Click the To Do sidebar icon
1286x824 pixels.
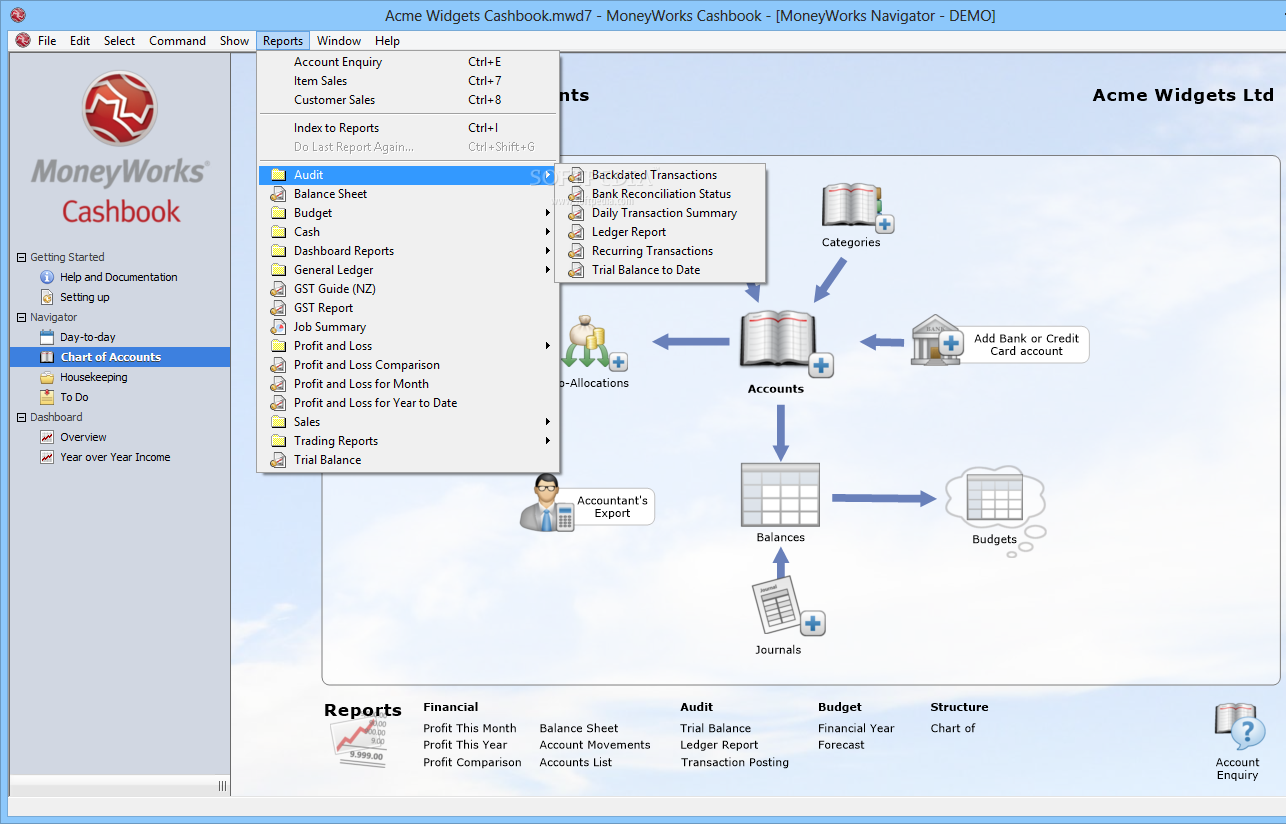47,397
